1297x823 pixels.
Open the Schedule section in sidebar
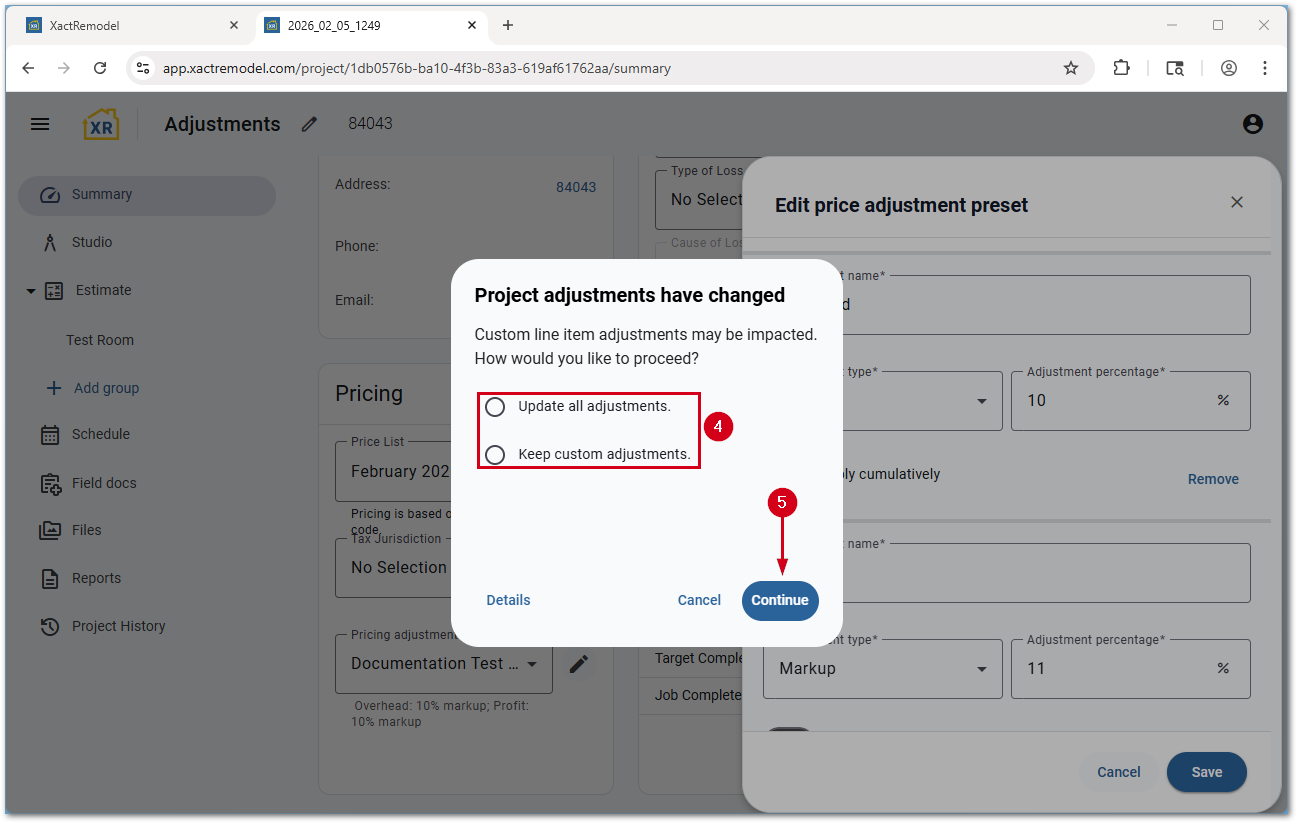pyautogui.click(x=99, y=434)
